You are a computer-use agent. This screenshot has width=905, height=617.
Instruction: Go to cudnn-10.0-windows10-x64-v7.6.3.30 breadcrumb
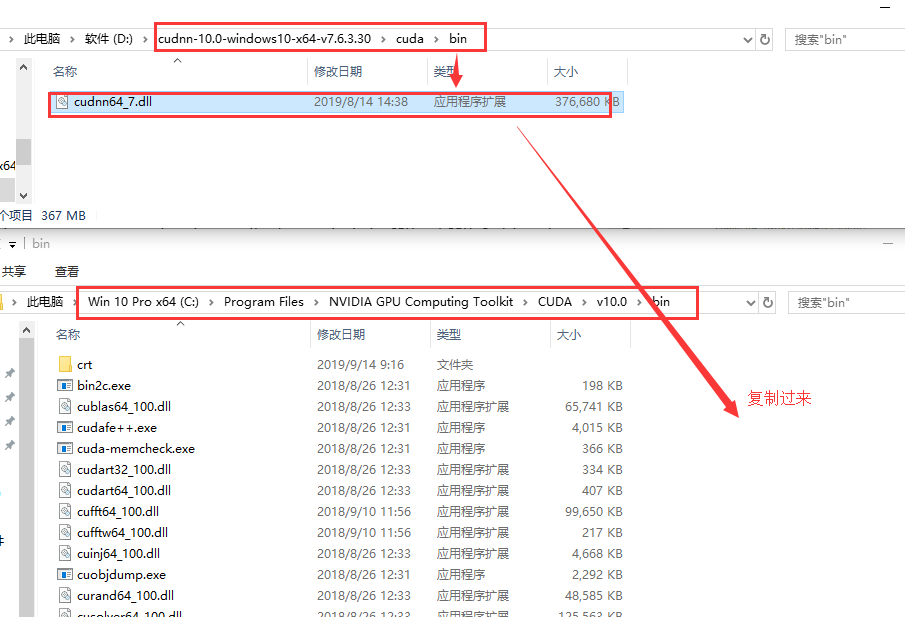click(x=264, y=39)
